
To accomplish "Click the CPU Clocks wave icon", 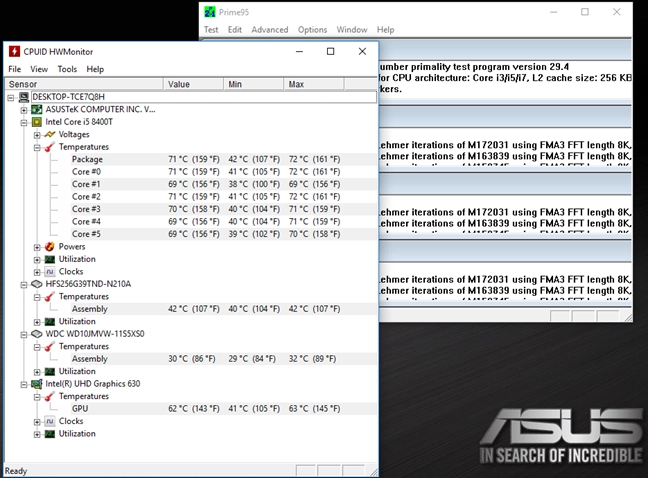I will [x=50, y=272].
